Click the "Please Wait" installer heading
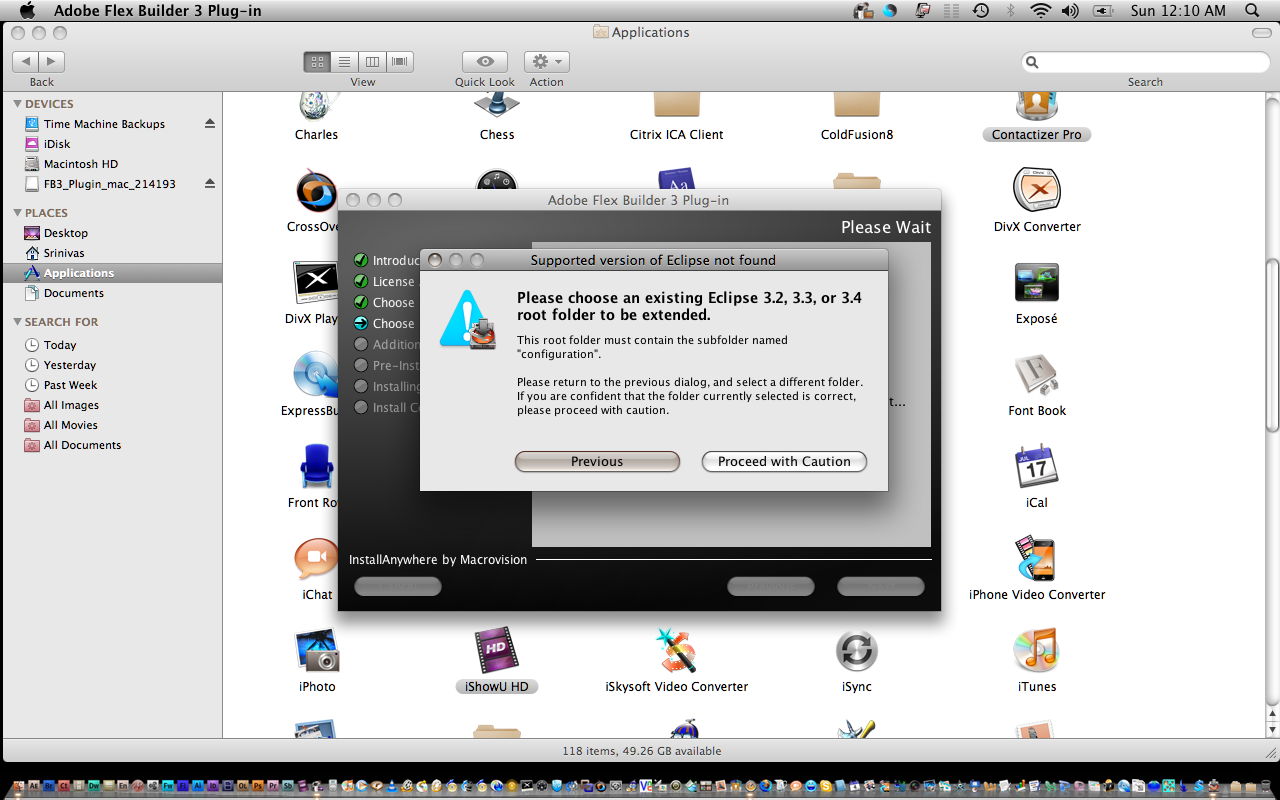 click(886, 227)
